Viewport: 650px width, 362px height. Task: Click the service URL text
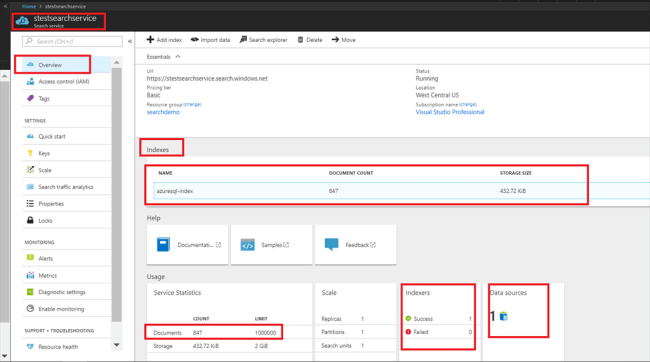(207, 78)
